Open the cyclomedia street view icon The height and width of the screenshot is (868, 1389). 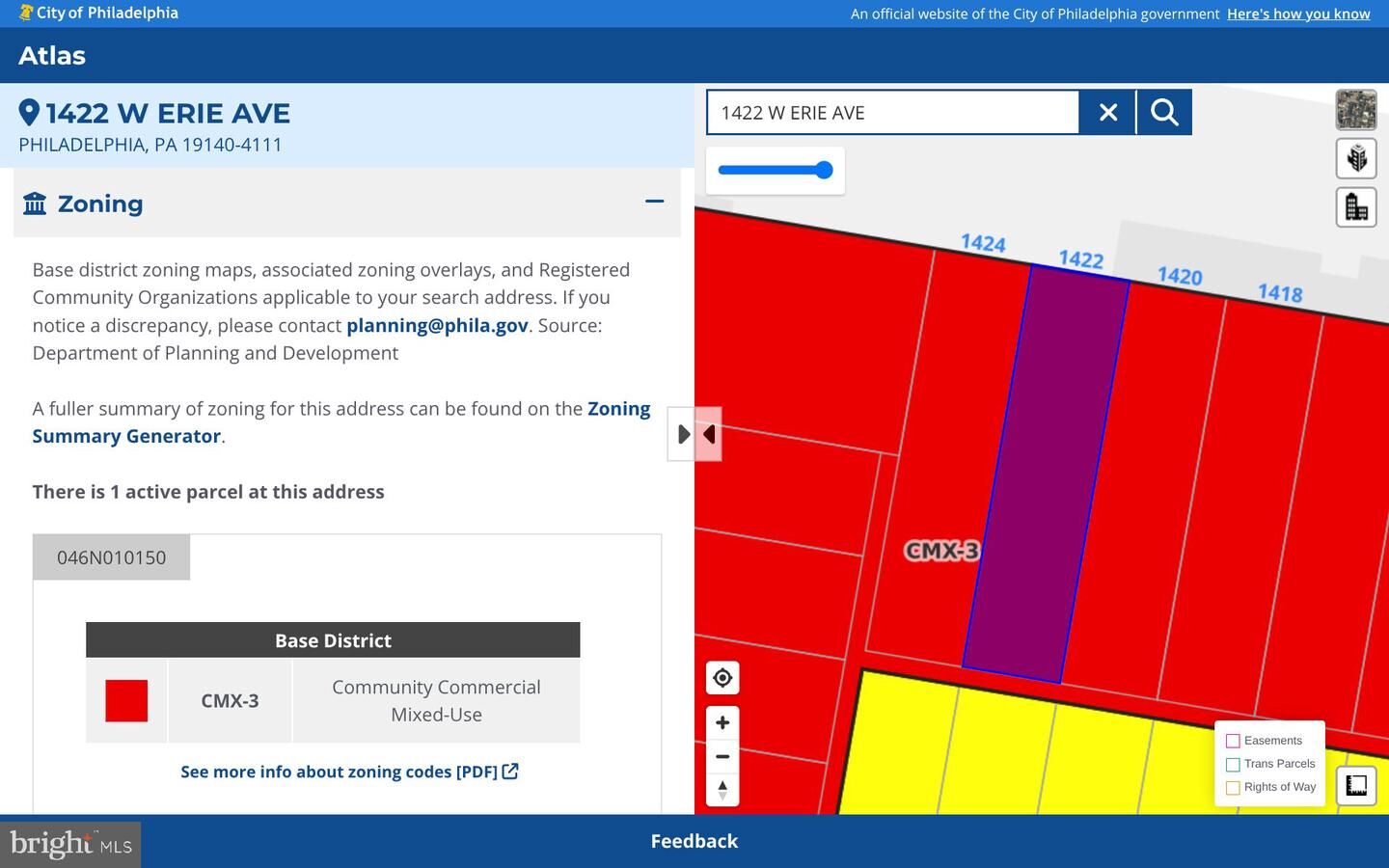pyautogui.click(x=1356, y=158)
